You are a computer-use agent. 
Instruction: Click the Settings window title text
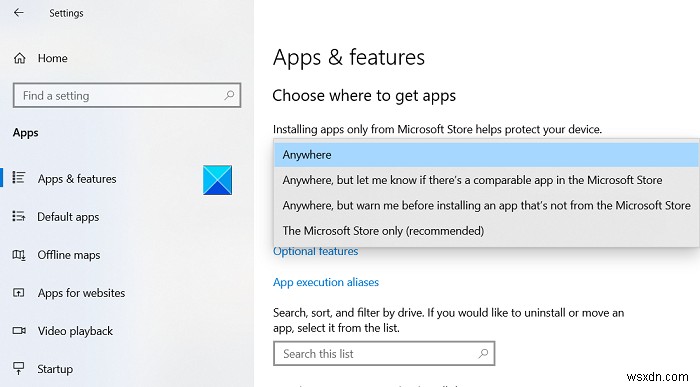66,13
